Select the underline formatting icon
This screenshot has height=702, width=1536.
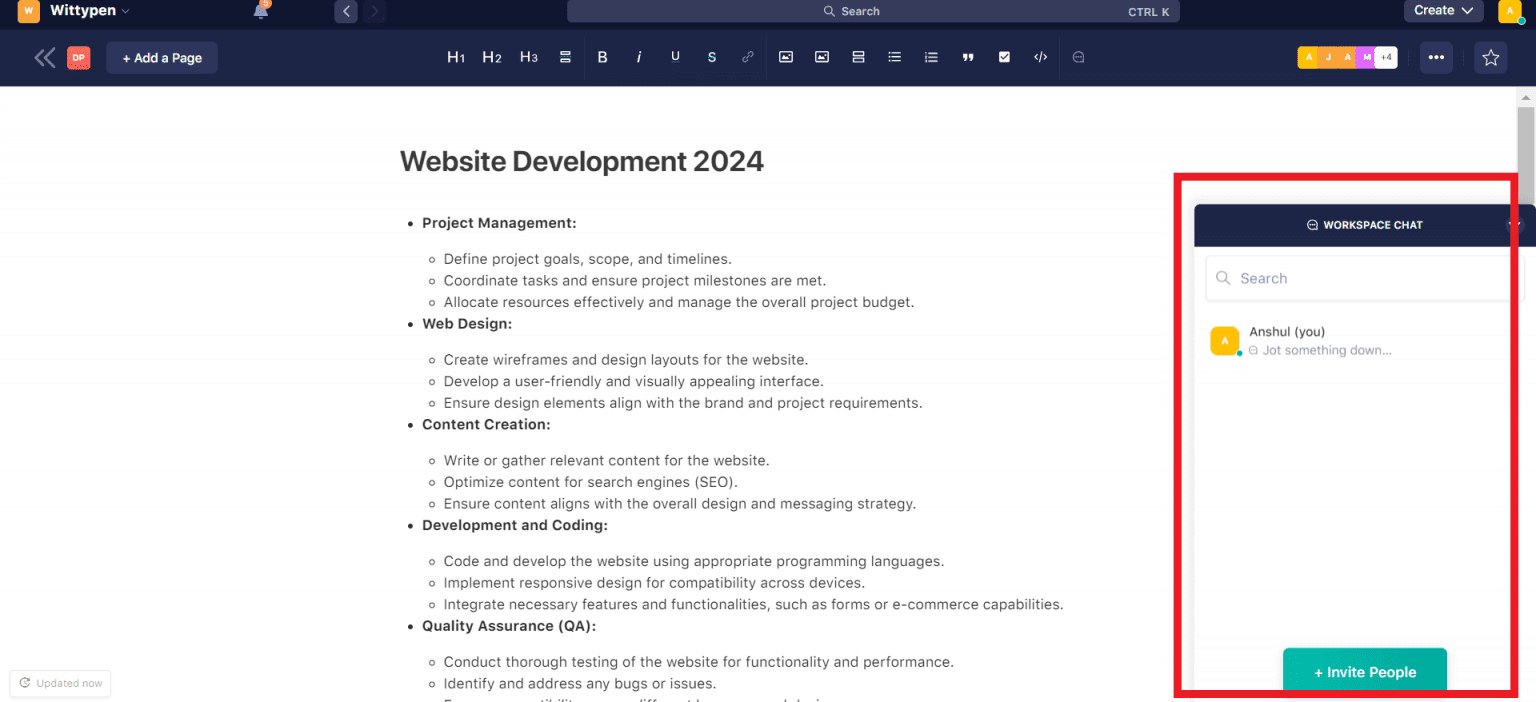point(675,57)
